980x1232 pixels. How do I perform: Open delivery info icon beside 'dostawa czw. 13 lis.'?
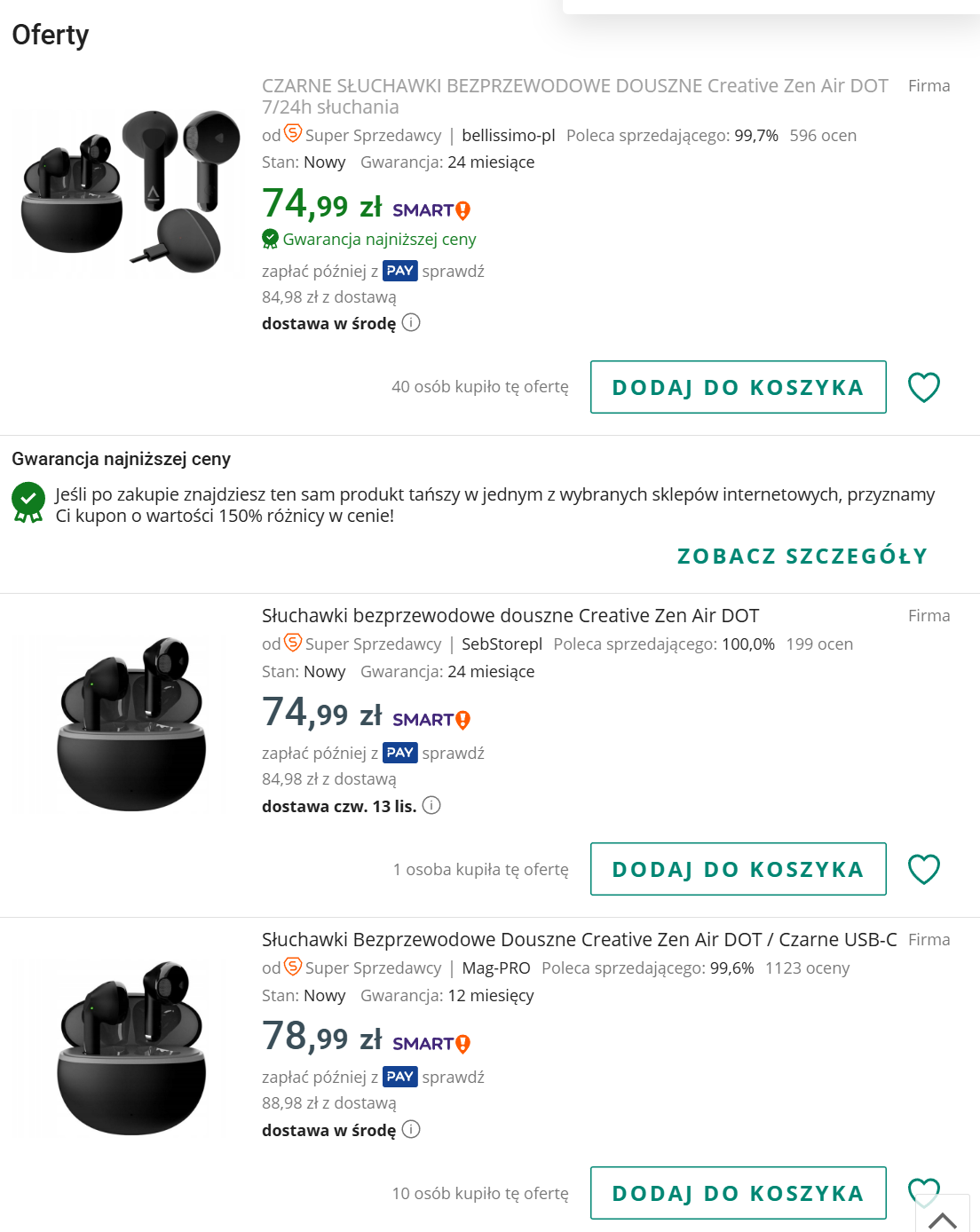[431, 805]
